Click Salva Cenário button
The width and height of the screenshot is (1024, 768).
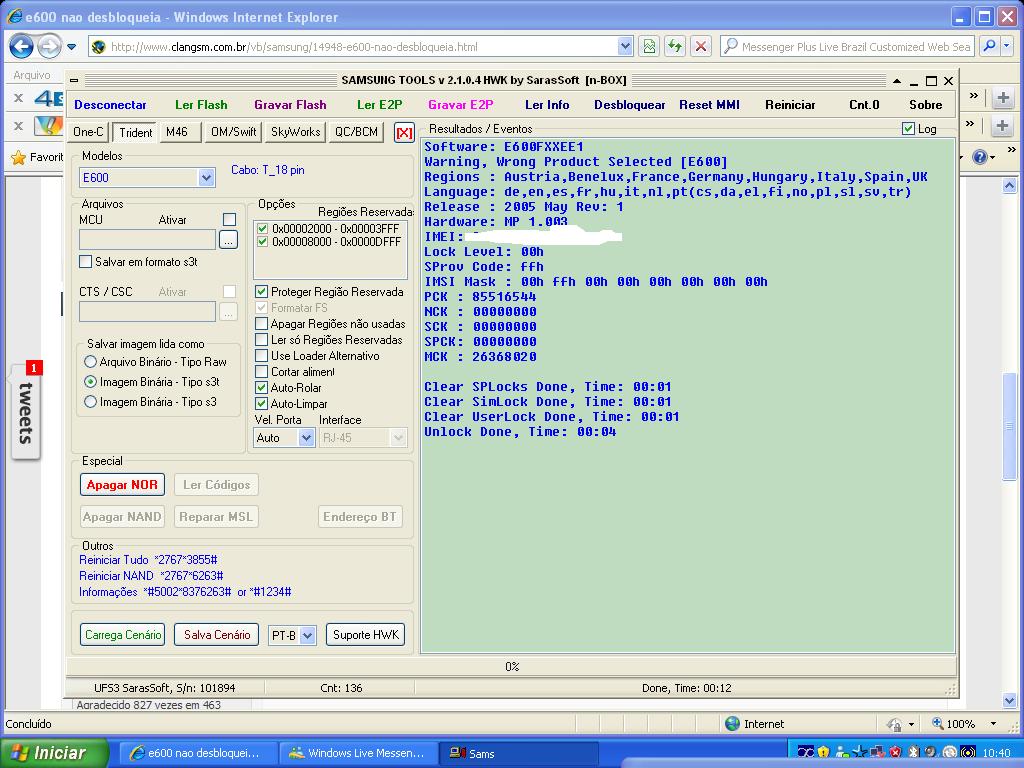click(217, 635)
